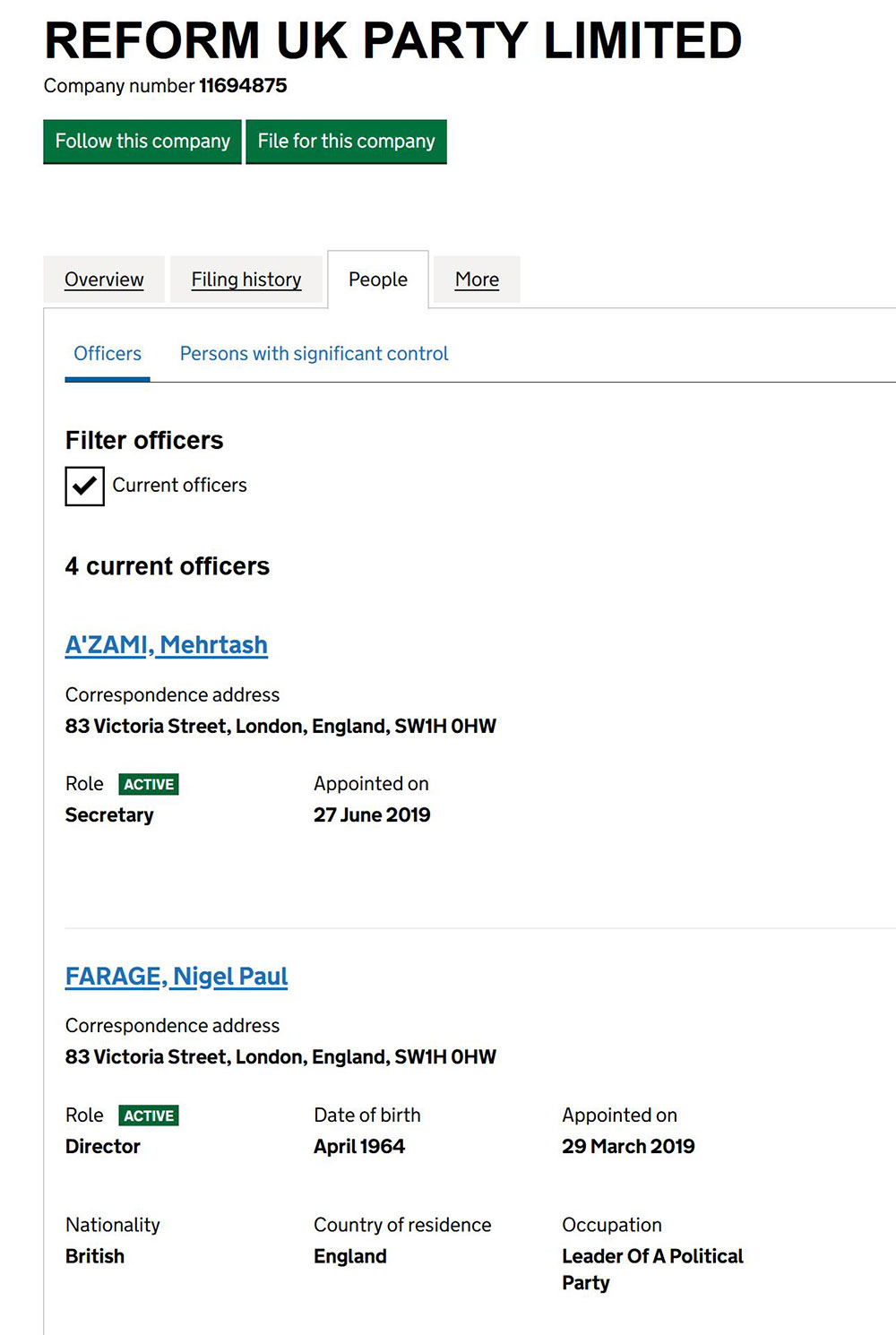Click the April 1964 date of birth

click(359, 1147)
